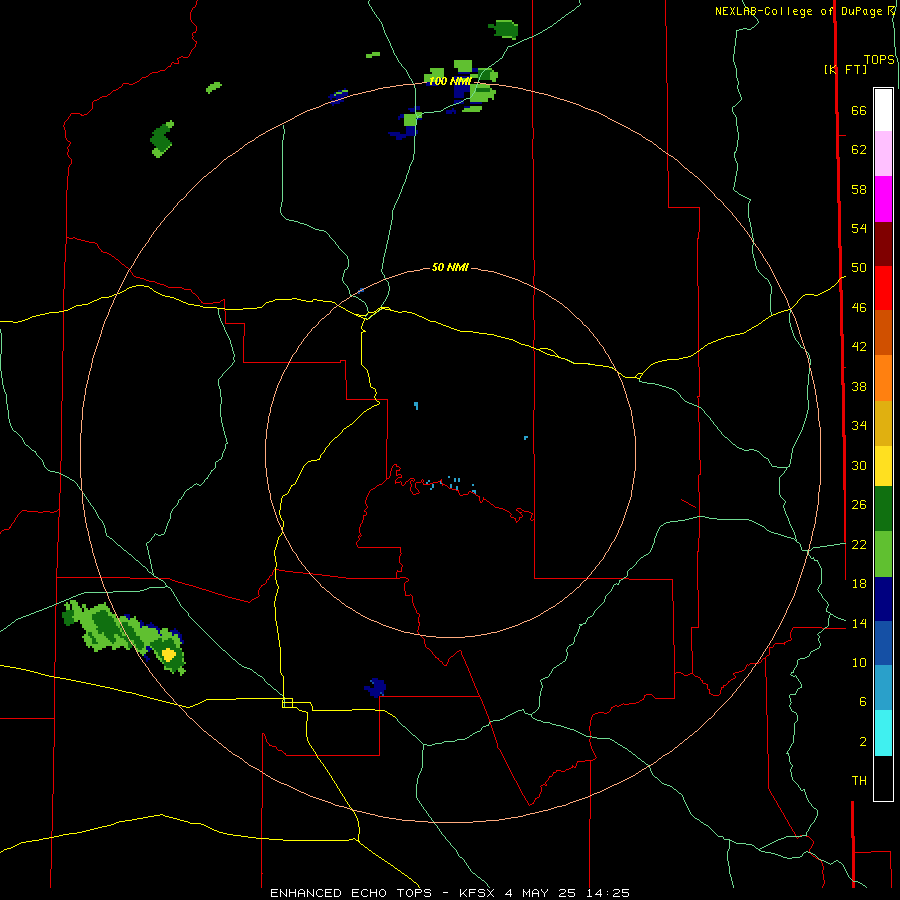Click the 100 NMI range ring label
The width and height of the screenshot is (900, 900).
pyautogui.click(x=450, y=81)
